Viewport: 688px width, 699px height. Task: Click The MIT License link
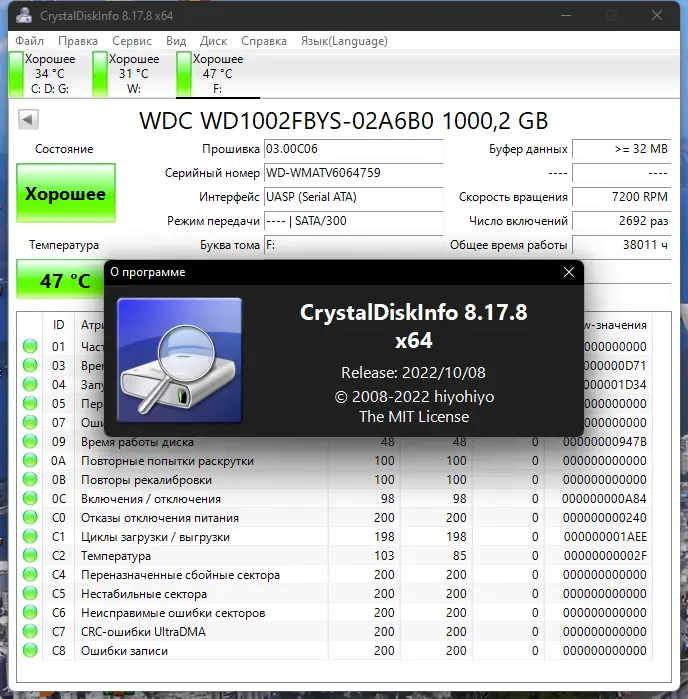pos(414,417)
